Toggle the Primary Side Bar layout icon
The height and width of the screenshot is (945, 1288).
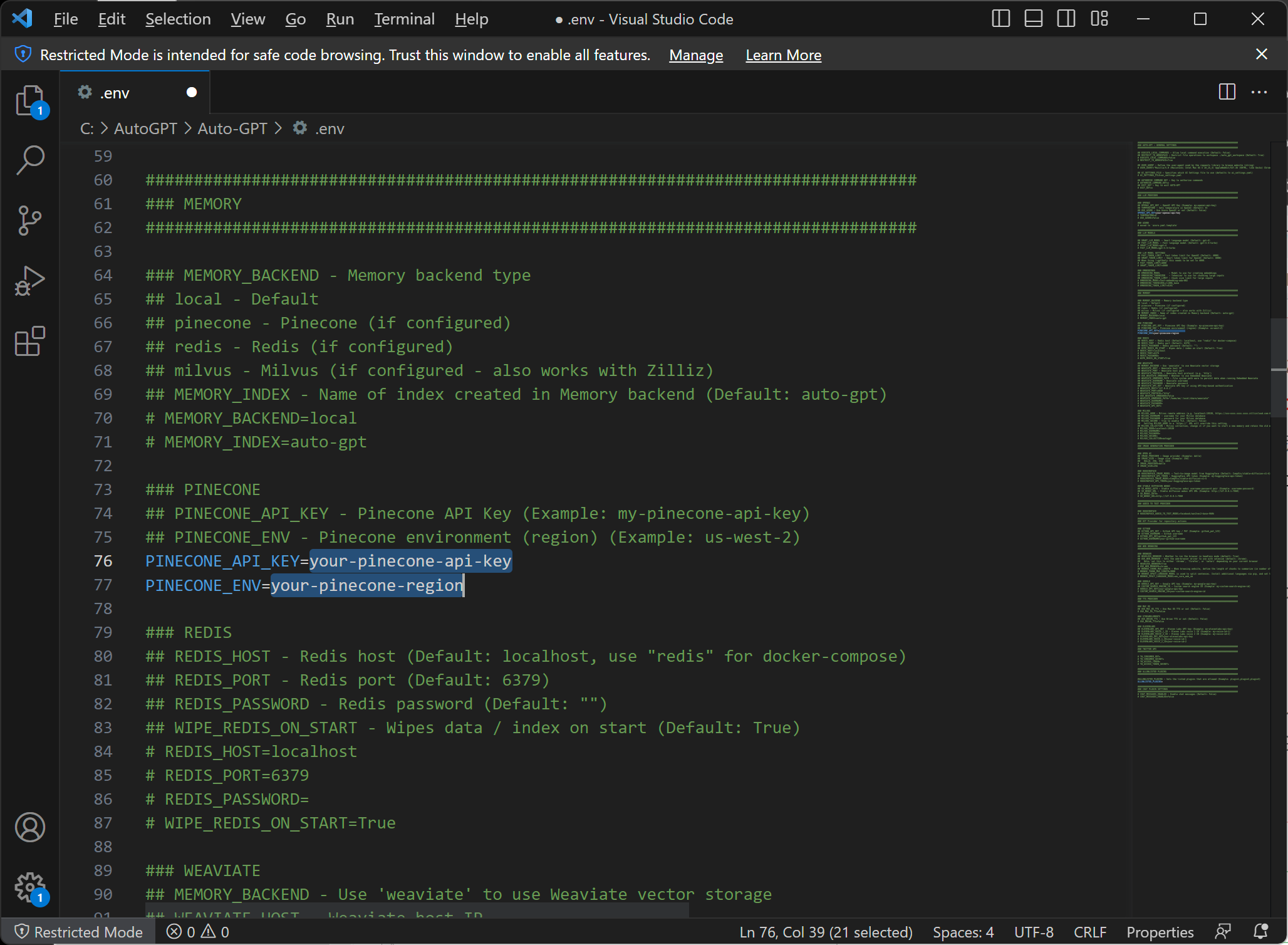click(1001, 19)
